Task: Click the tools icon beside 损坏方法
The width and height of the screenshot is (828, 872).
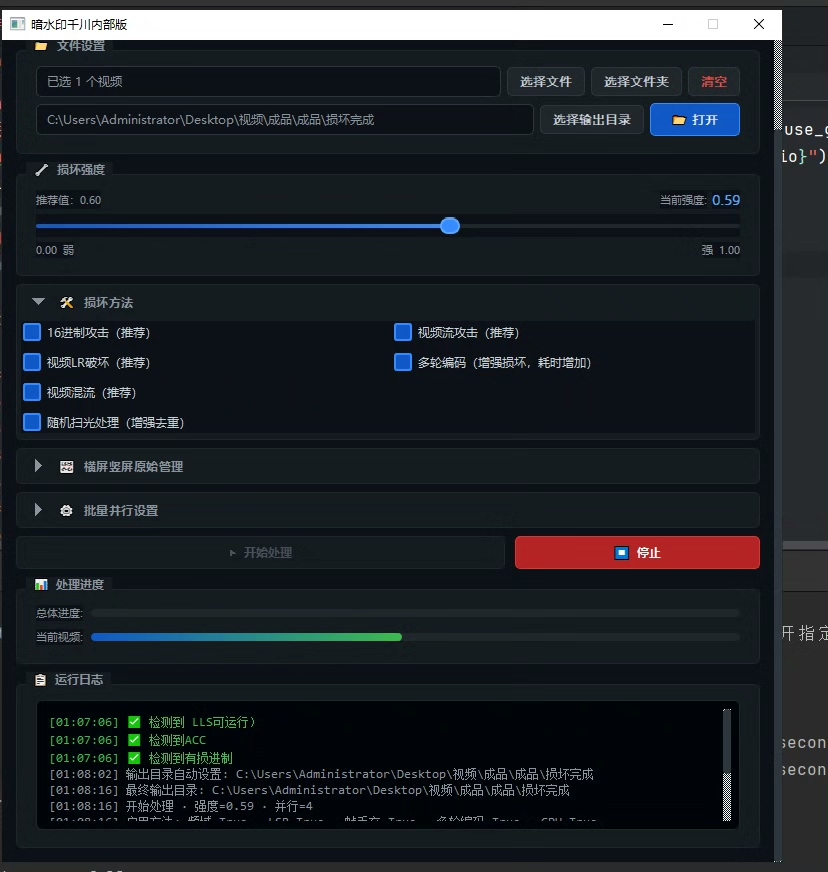Action: pyautogui.click(x=67, y=303)
